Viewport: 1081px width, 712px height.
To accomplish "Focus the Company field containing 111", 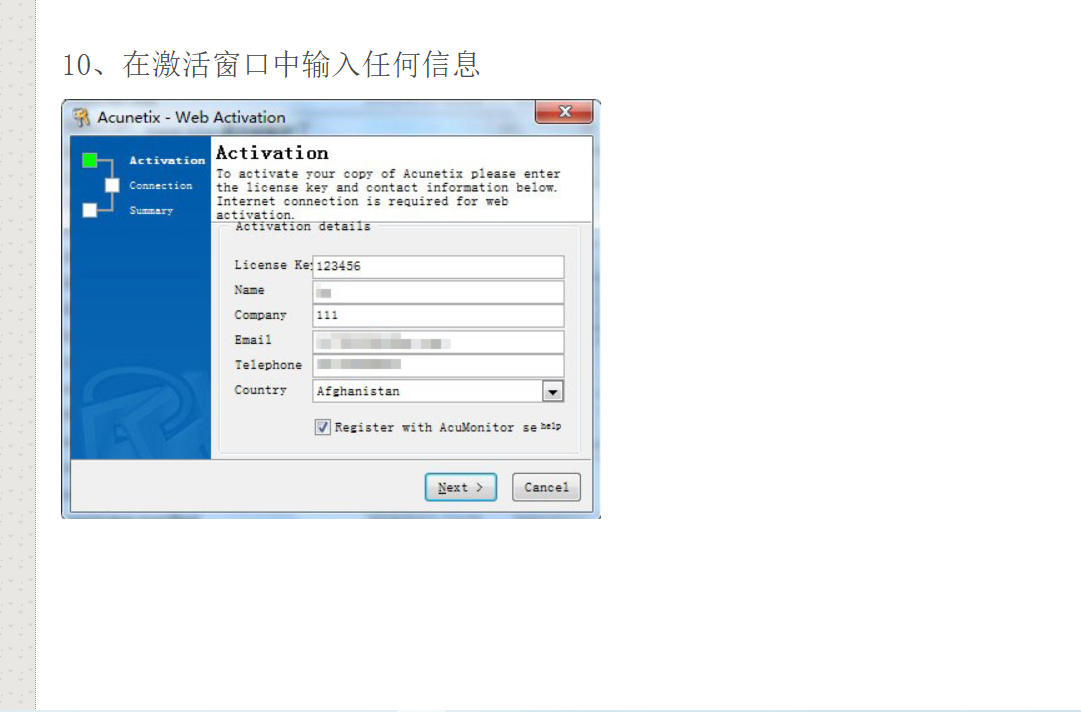I will click(x=438, y=316).
